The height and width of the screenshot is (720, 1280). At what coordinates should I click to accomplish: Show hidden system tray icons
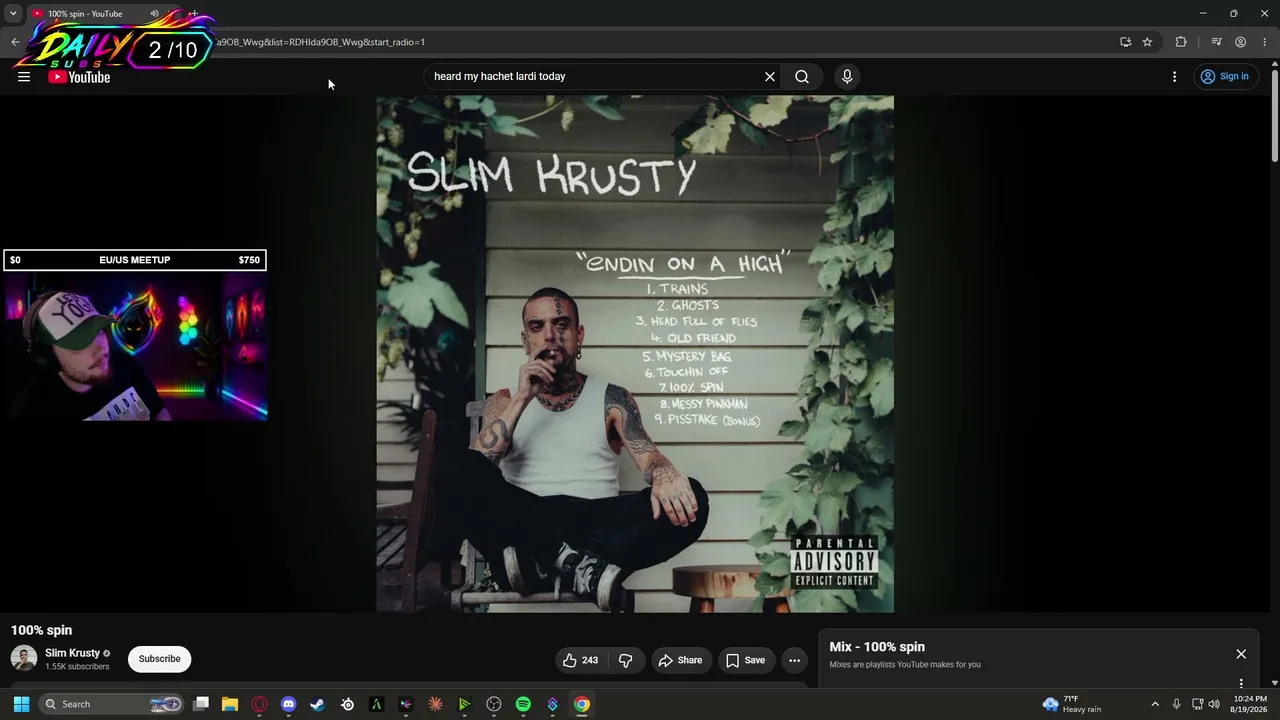(1155, 704)
